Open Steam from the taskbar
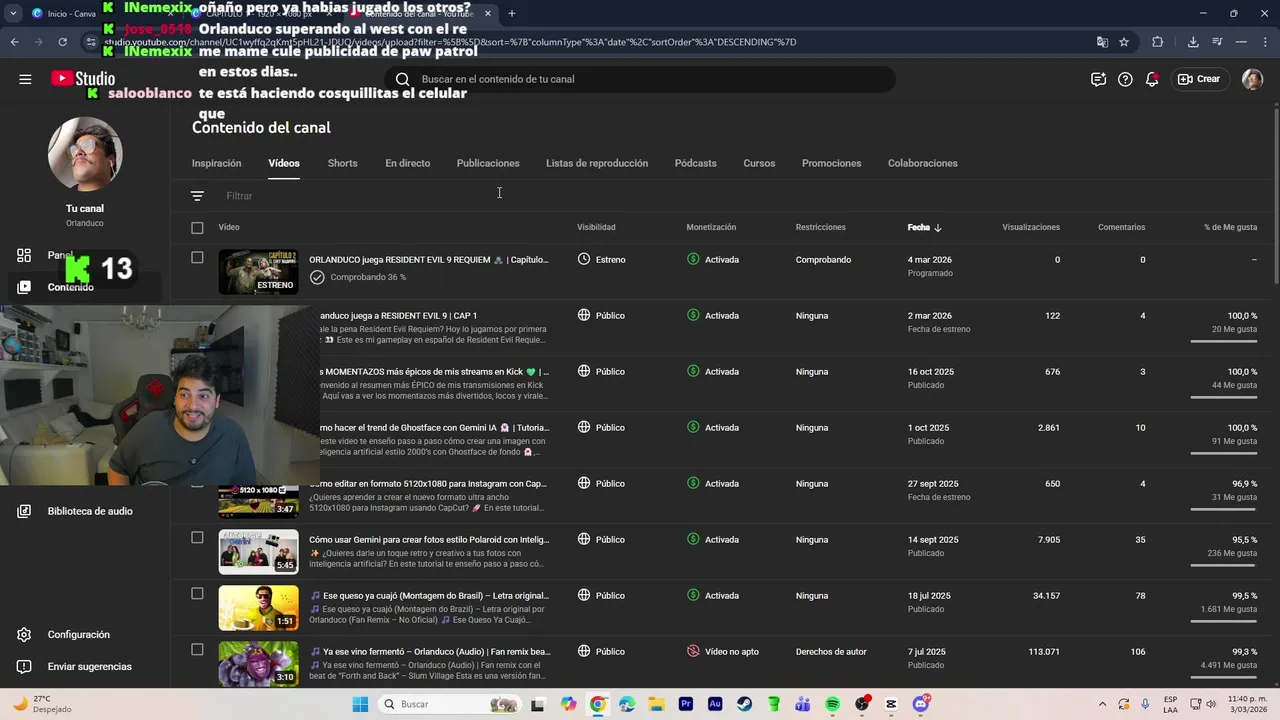Image resolution: width=1280 pixels, height=720 pixels. pyautogui.click(x=744, y=704)
